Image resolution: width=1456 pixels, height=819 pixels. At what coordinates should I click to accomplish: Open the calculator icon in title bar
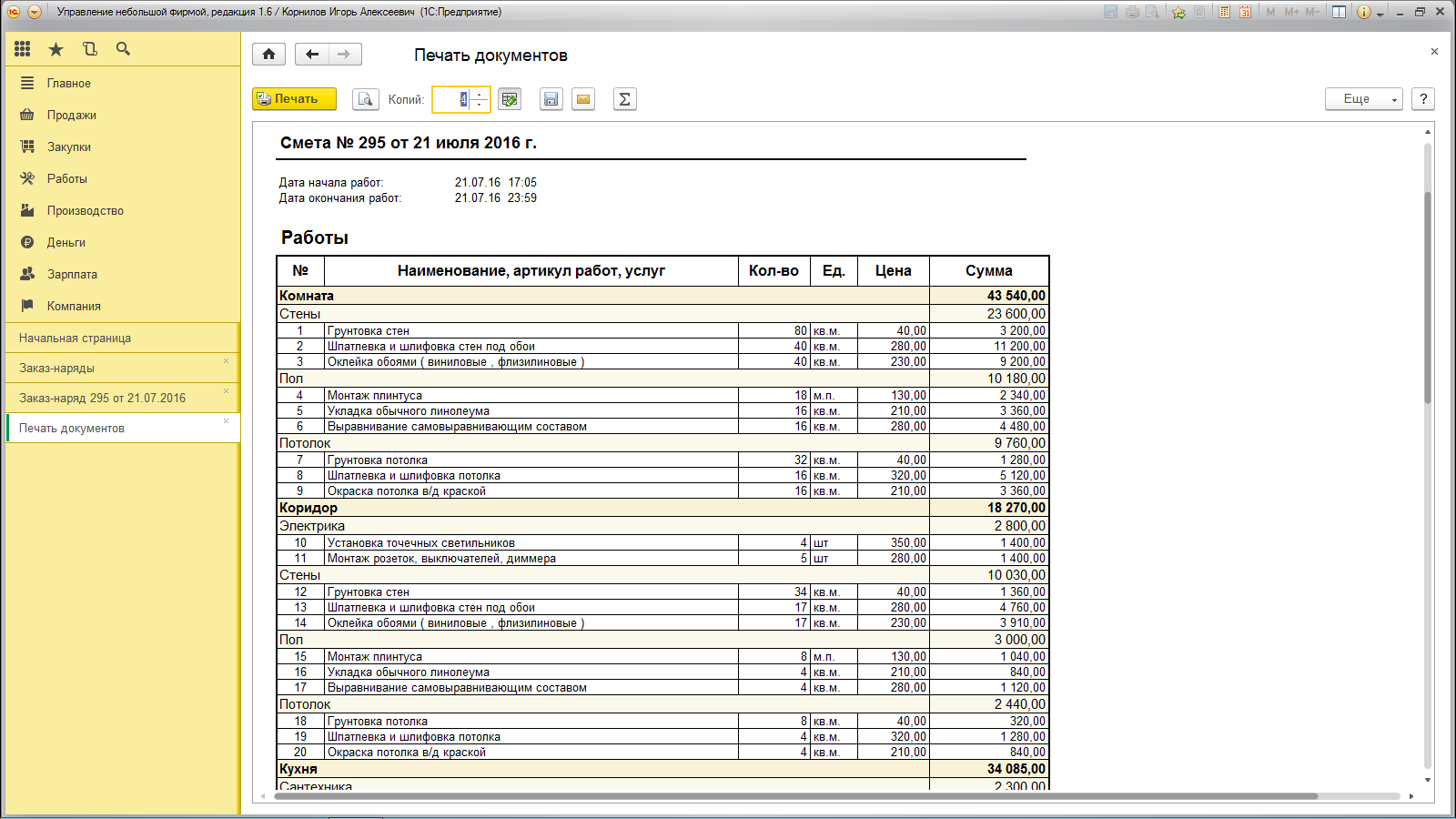1225,12
